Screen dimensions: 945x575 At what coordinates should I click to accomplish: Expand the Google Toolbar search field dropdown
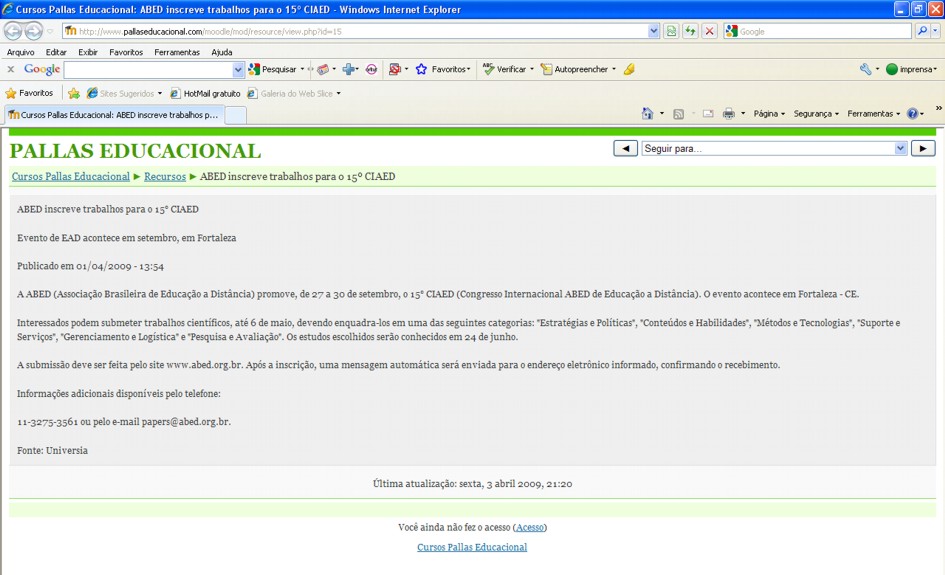click(x=238, y=70)
